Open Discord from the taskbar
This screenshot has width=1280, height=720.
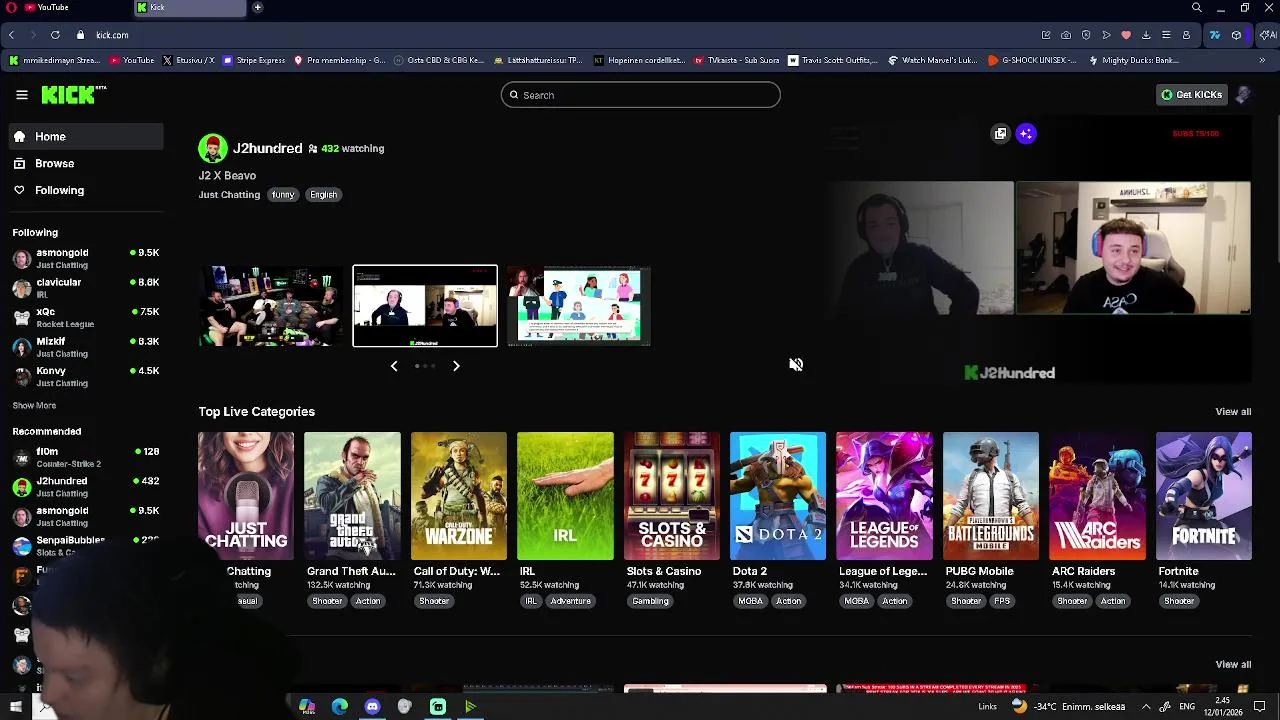(x=372, y=707)
